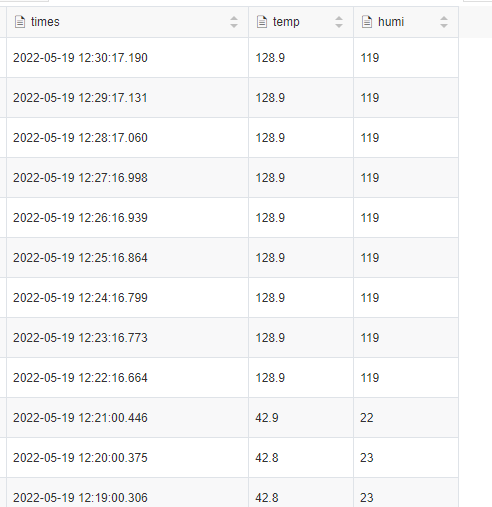492x507 pixels.
Task: Sort temp column ascending with up arrow
Action: tap(339, 18)
